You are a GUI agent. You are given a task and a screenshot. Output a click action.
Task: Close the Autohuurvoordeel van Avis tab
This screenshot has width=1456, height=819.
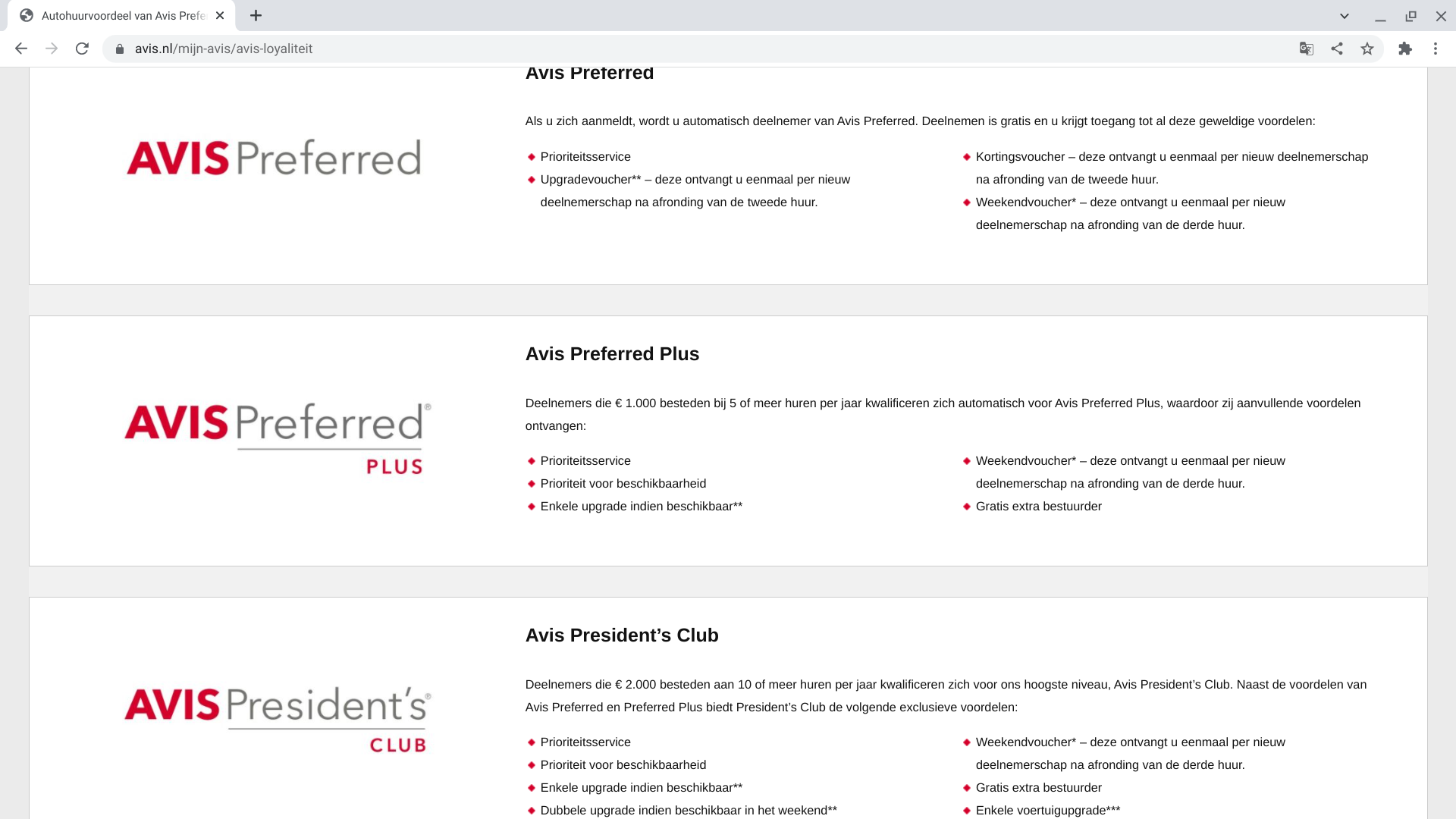coord(220,16)
